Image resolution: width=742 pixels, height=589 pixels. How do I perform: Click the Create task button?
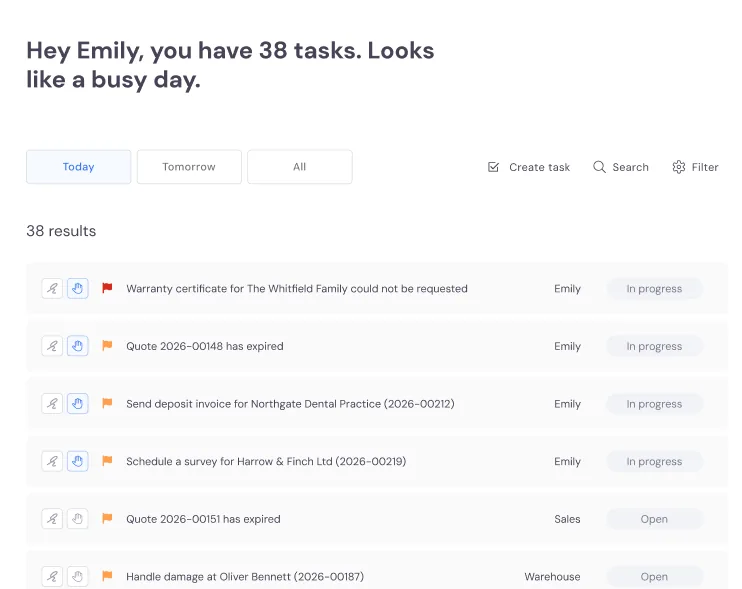[529, 167]
